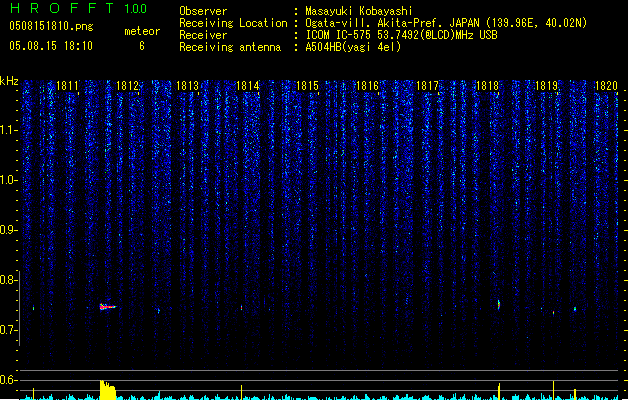
Task: Select the version number 1.00
Action: pyautogui.click(x=136, y=9)
